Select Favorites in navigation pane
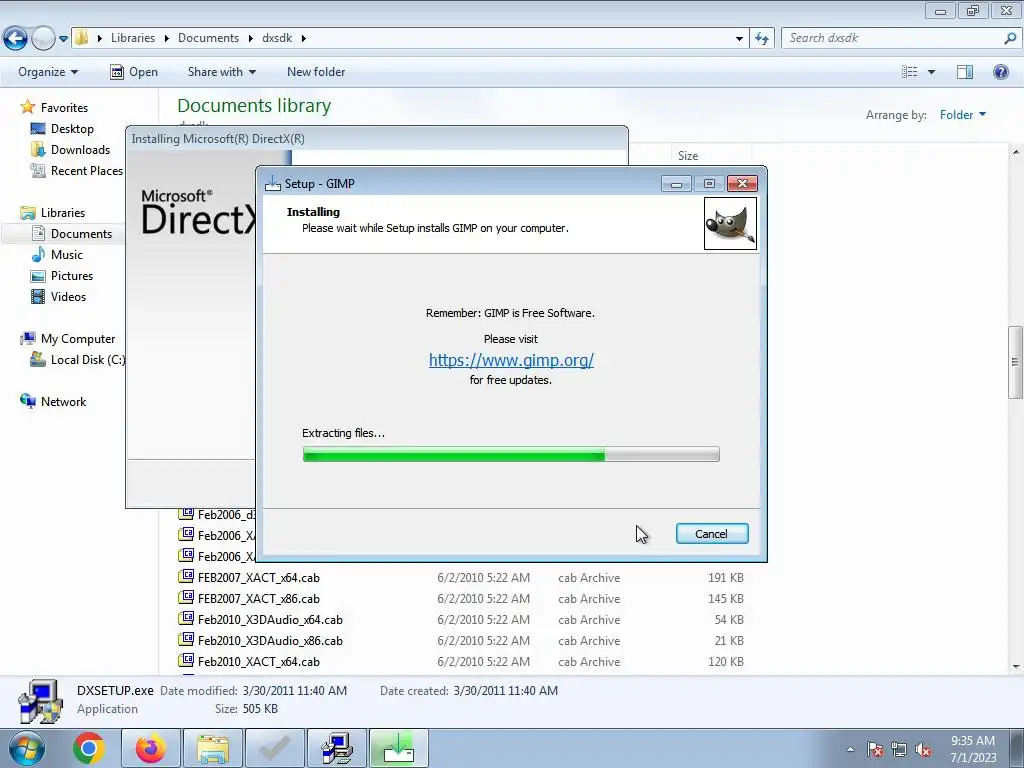 tap(64, 108)
